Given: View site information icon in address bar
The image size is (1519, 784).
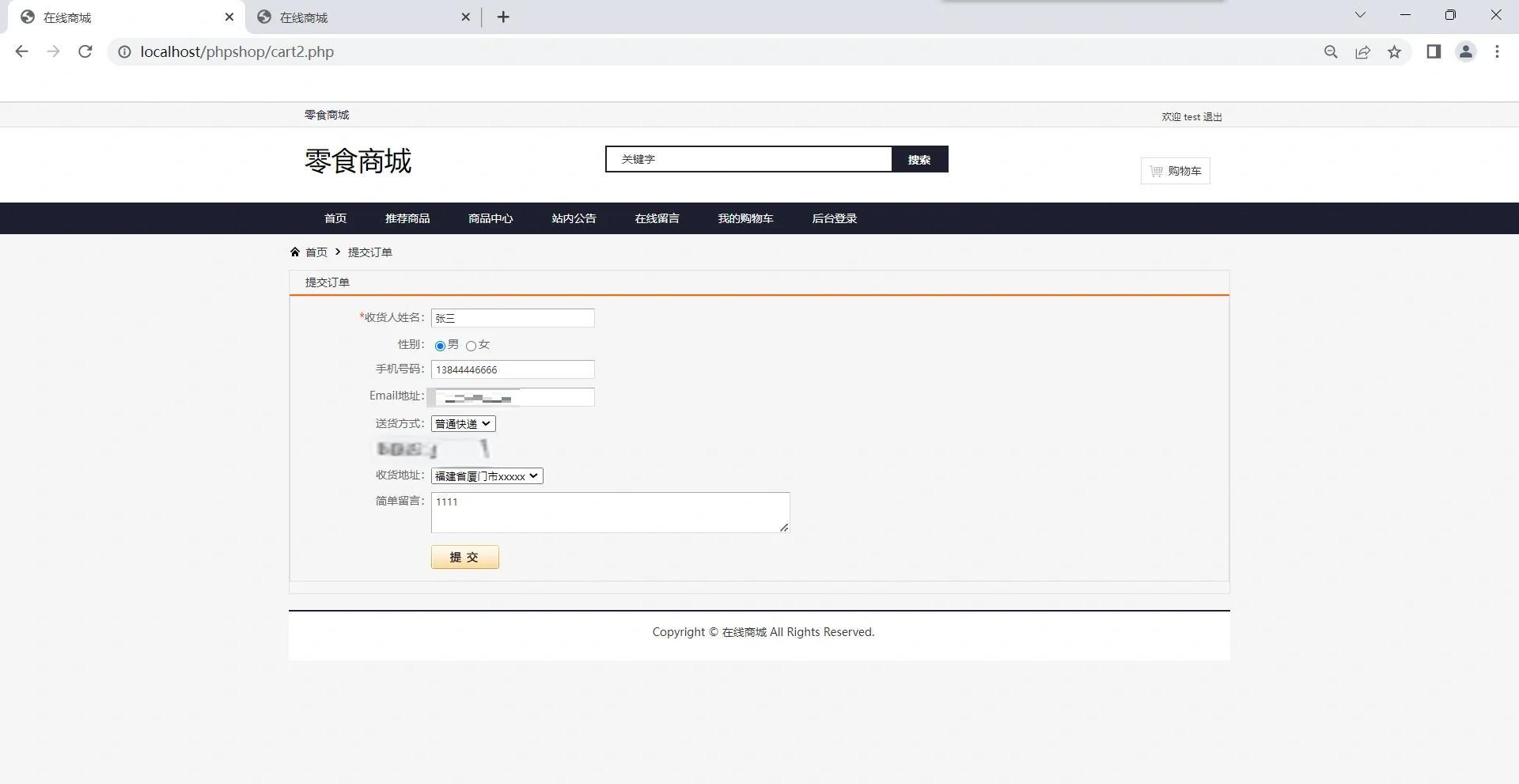Looking at the screenshot, I should click(x=124, y=51).
